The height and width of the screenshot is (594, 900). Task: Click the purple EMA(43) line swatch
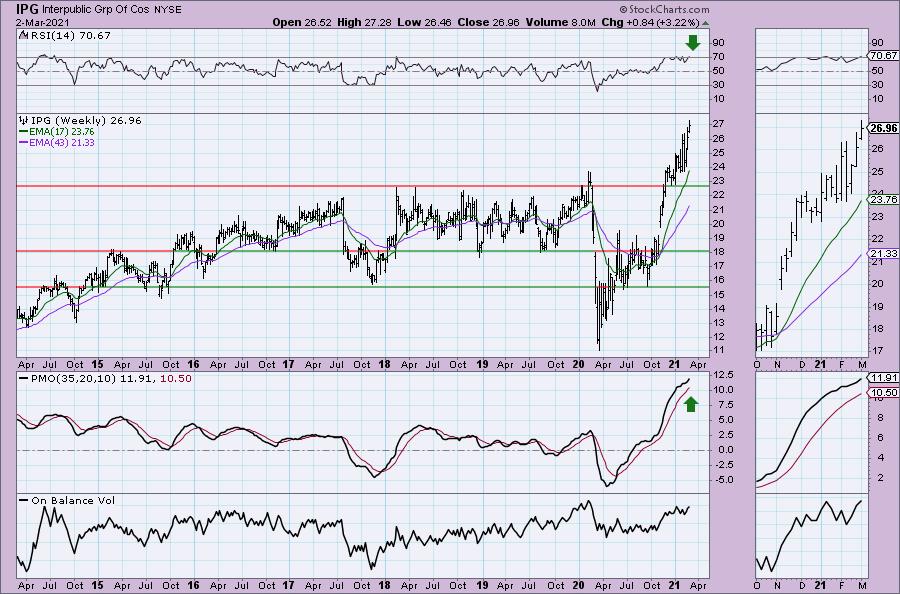tap(24, 142)
